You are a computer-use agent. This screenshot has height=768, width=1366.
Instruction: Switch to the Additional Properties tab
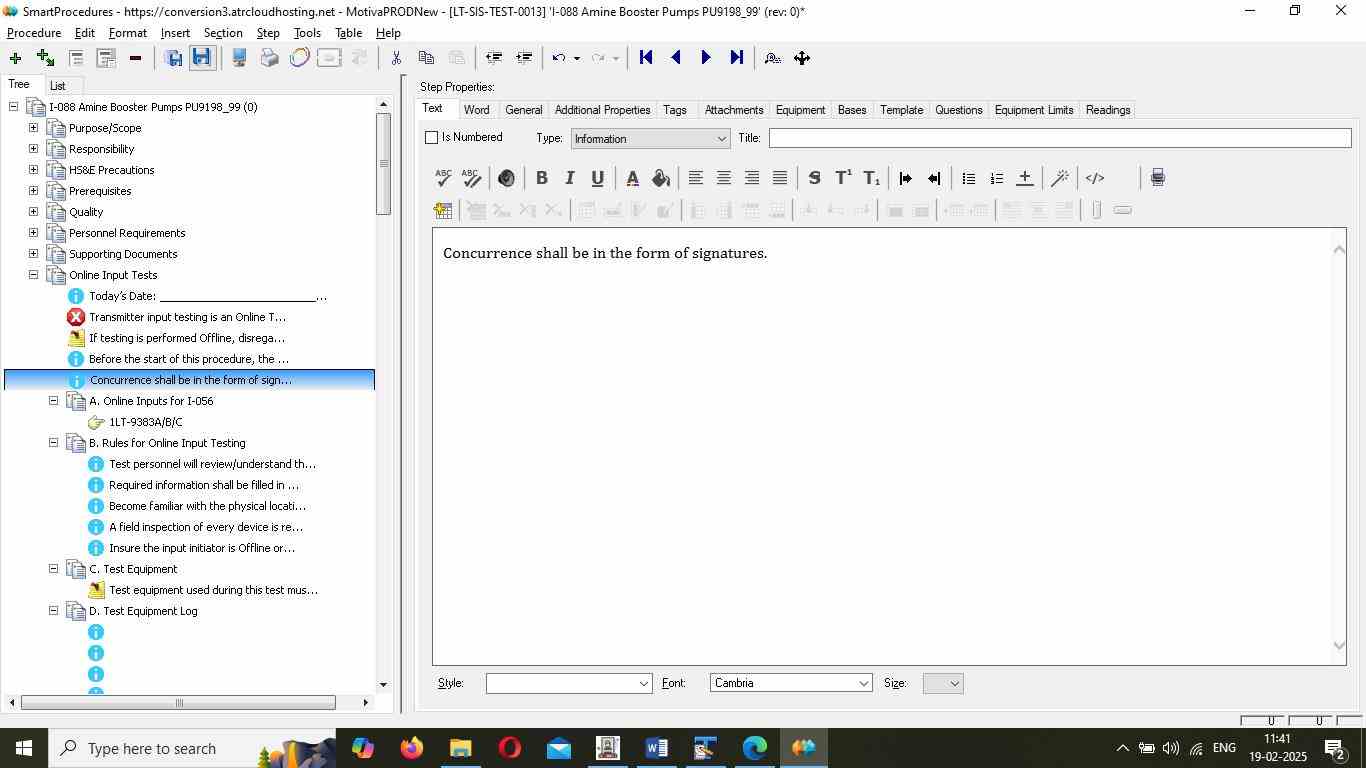pos(602,110)
